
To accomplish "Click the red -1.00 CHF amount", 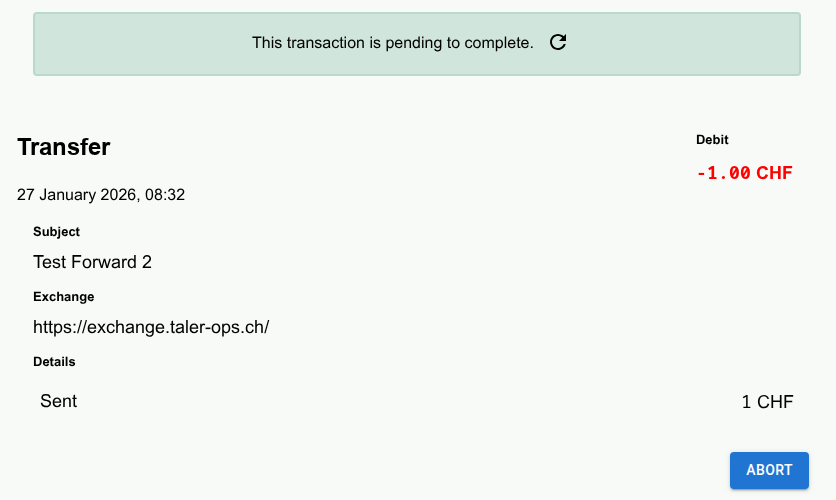I will coord(744,173).
